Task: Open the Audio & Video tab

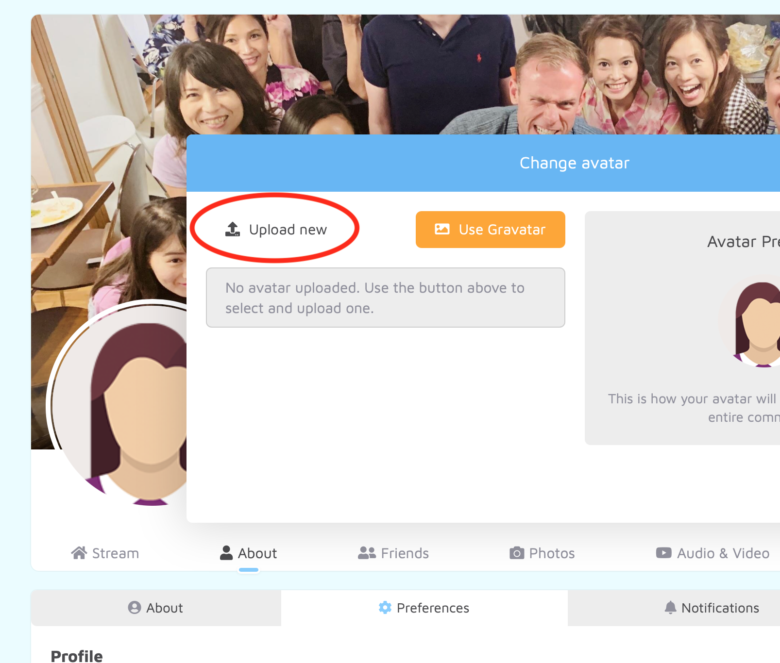Action: click(712, 553)
